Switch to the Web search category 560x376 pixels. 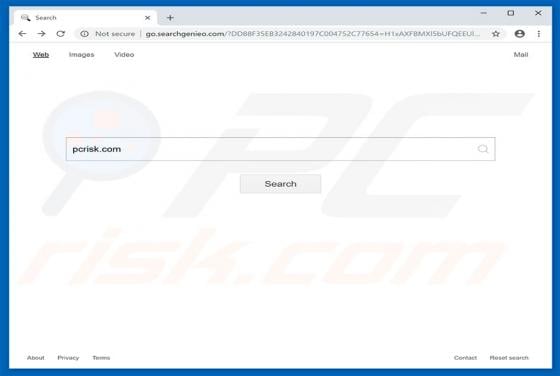coord(41,55)
